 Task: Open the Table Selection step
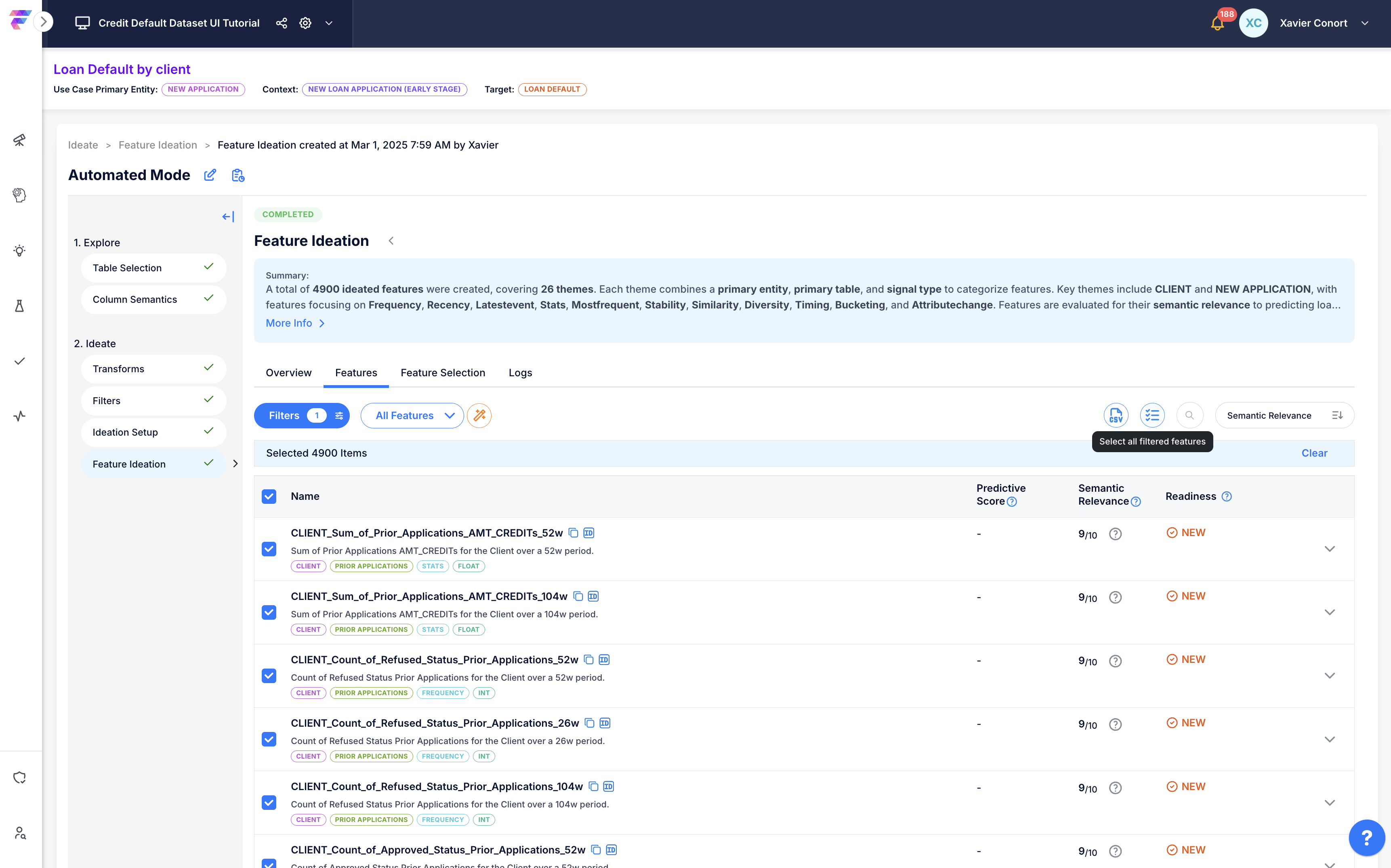click(153, 268)
